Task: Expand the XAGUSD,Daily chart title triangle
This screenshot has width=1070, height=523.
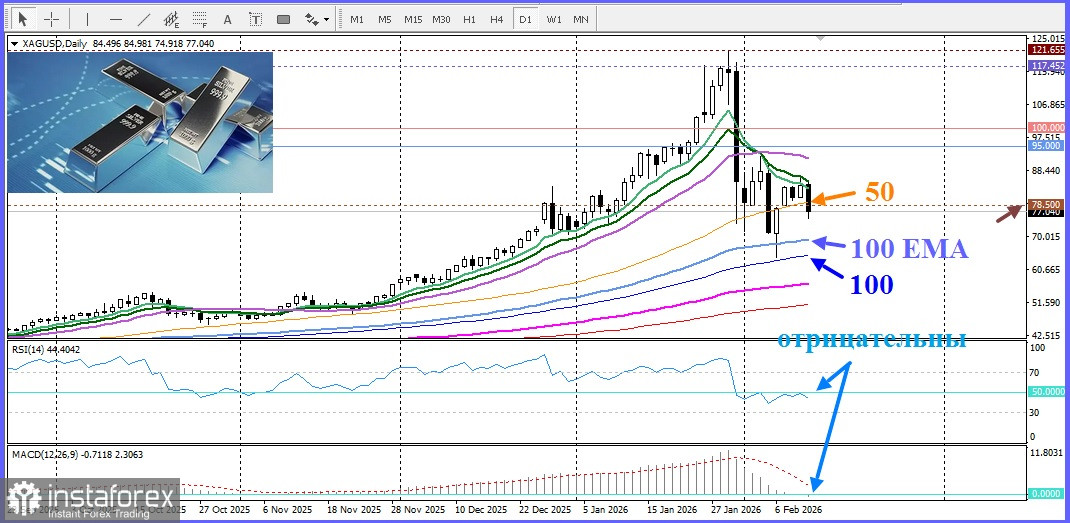Action: 15,44
